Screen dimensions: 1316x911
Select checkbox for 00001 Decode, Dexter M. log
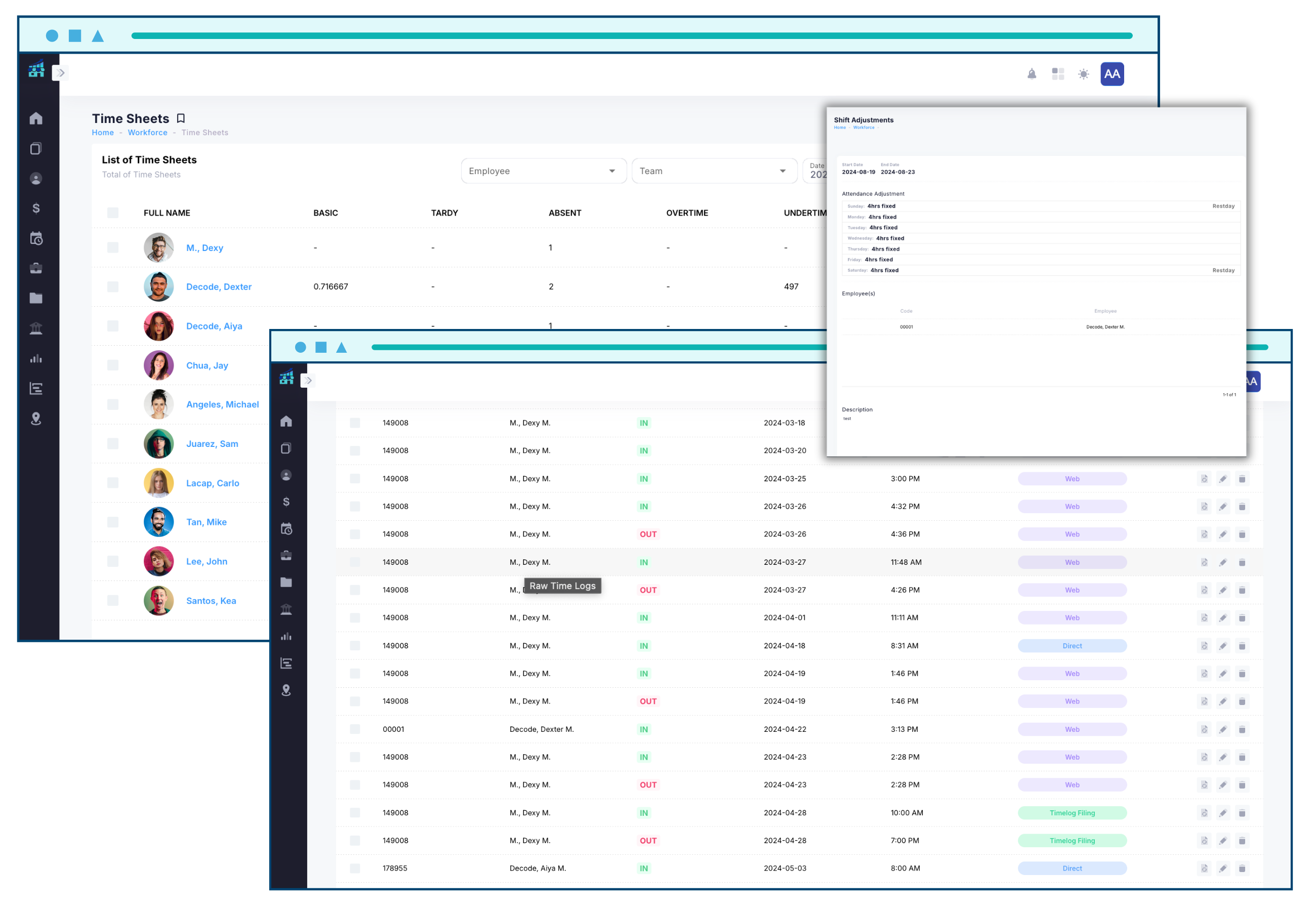pos(355,729)
